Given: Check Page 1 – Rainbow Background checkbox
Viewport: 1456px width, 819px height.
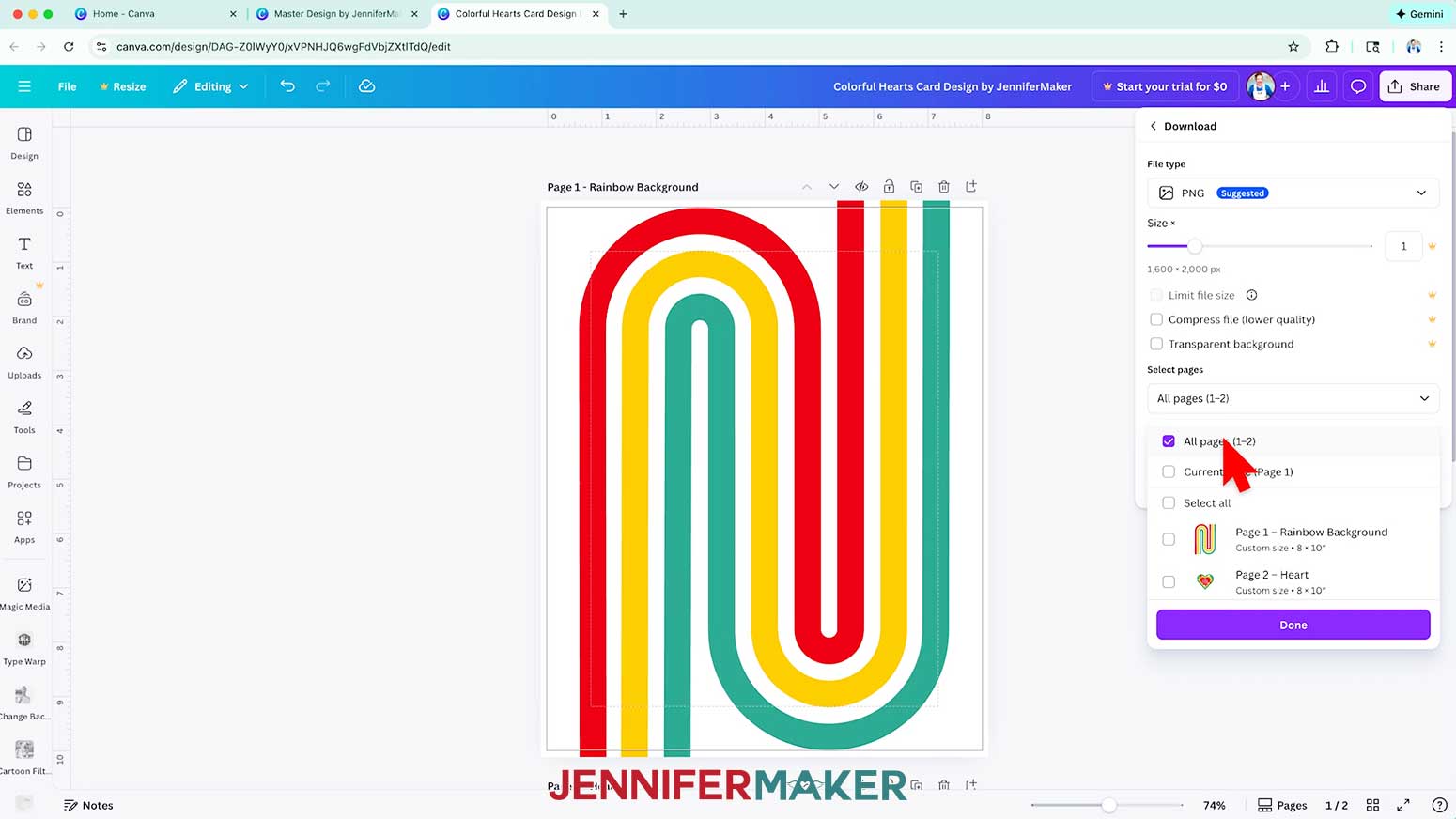Looking at the screenshot, I should [1169, 539].
